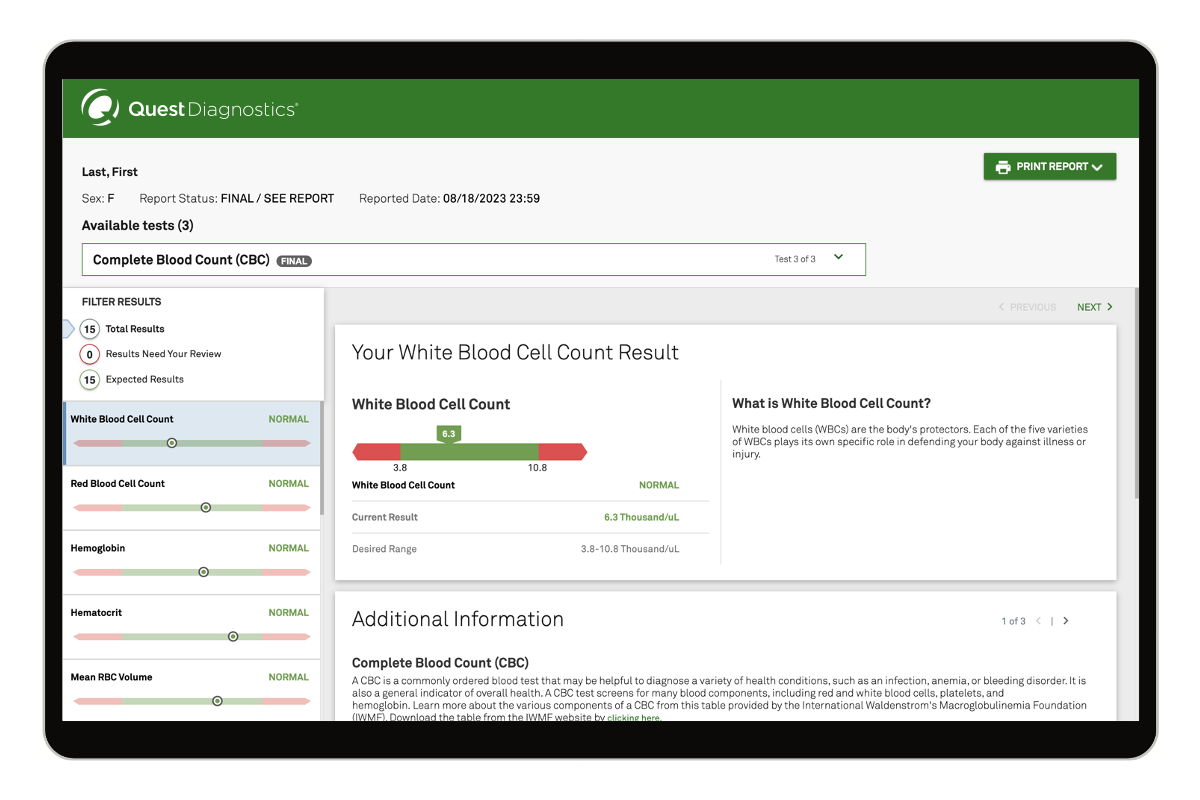
Task: Click the PREVIOUS navigation label
Action: coord(1028,307)
